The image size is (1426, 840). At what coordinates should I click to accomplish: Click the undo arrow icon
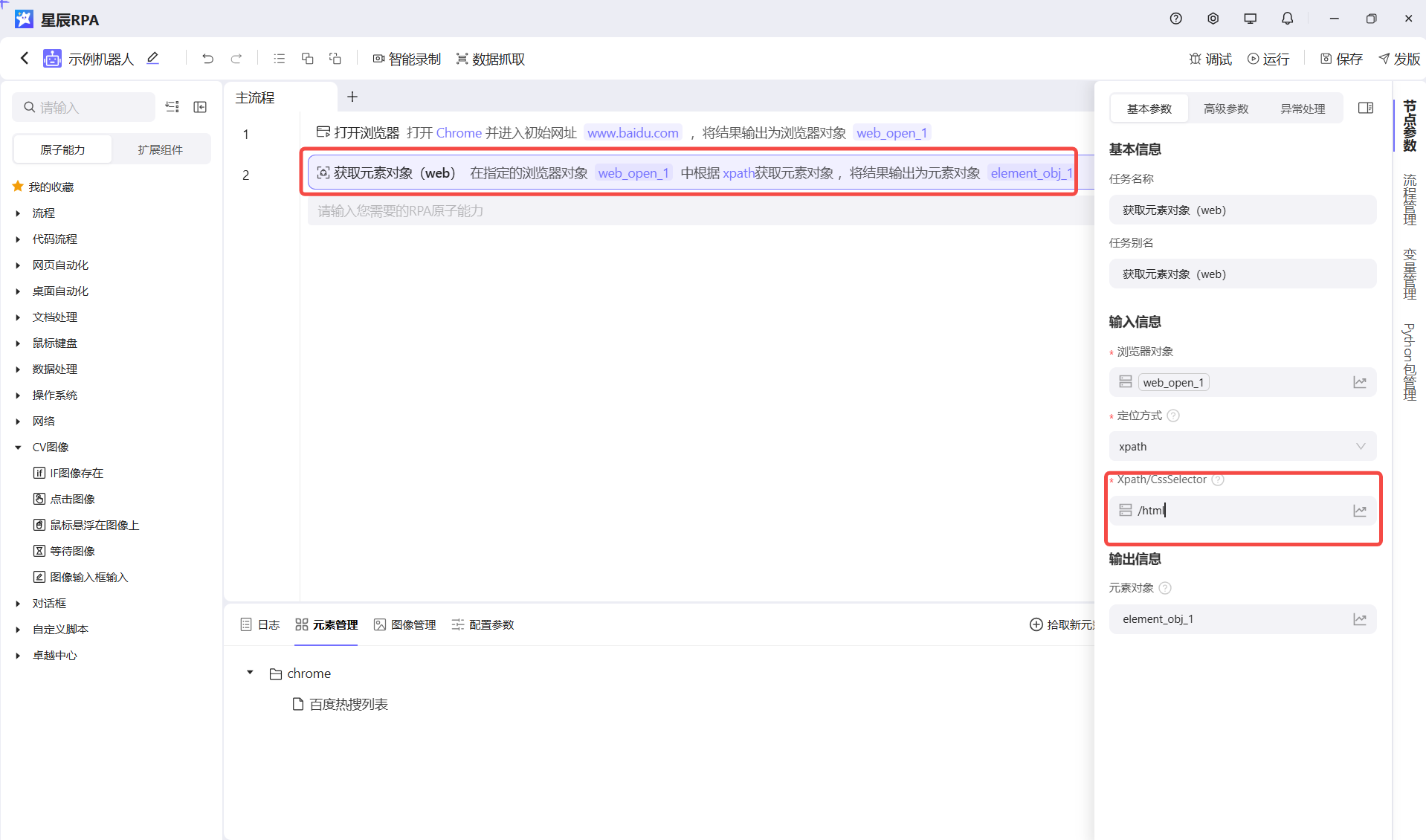pos(207,59)
